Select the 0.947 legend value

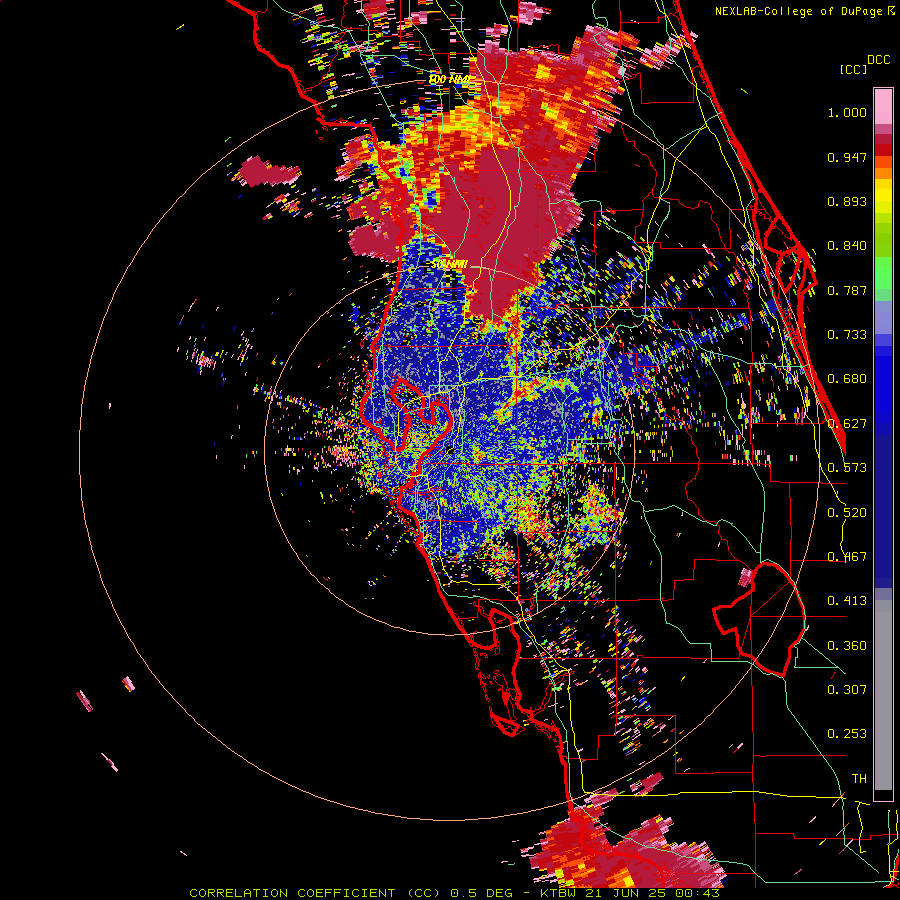pyautogui.click(x=847, y=157)
